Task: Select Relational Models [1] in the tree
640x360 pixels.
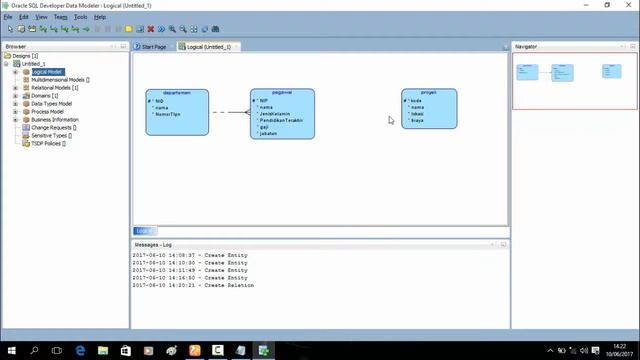Action: click(55, 88)
